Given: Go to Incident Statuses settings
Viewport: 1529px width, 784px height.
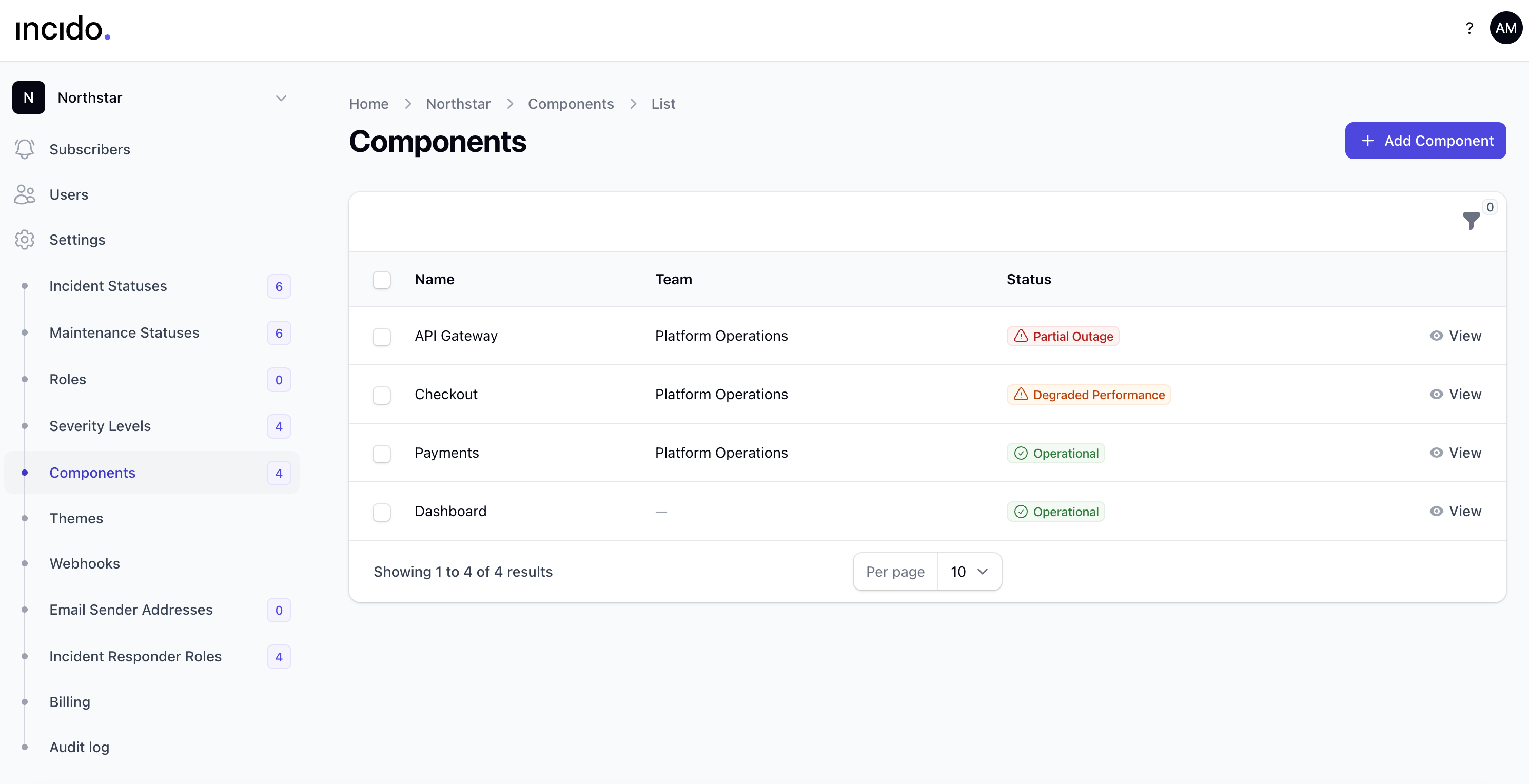Looking at the screenshot, I should point(151,286).
